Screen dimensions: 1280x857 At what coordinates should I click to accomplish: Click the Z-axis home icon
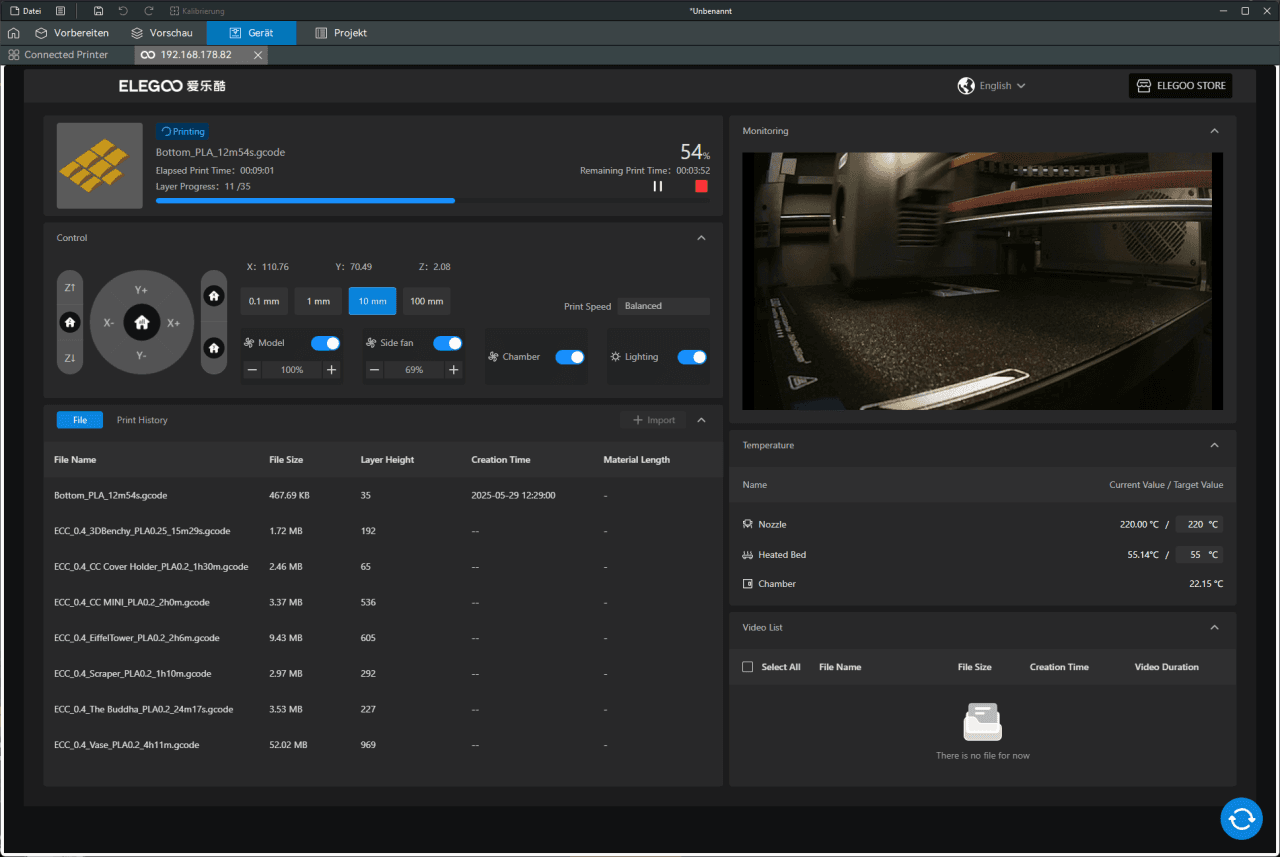click(x=70, y=322)
